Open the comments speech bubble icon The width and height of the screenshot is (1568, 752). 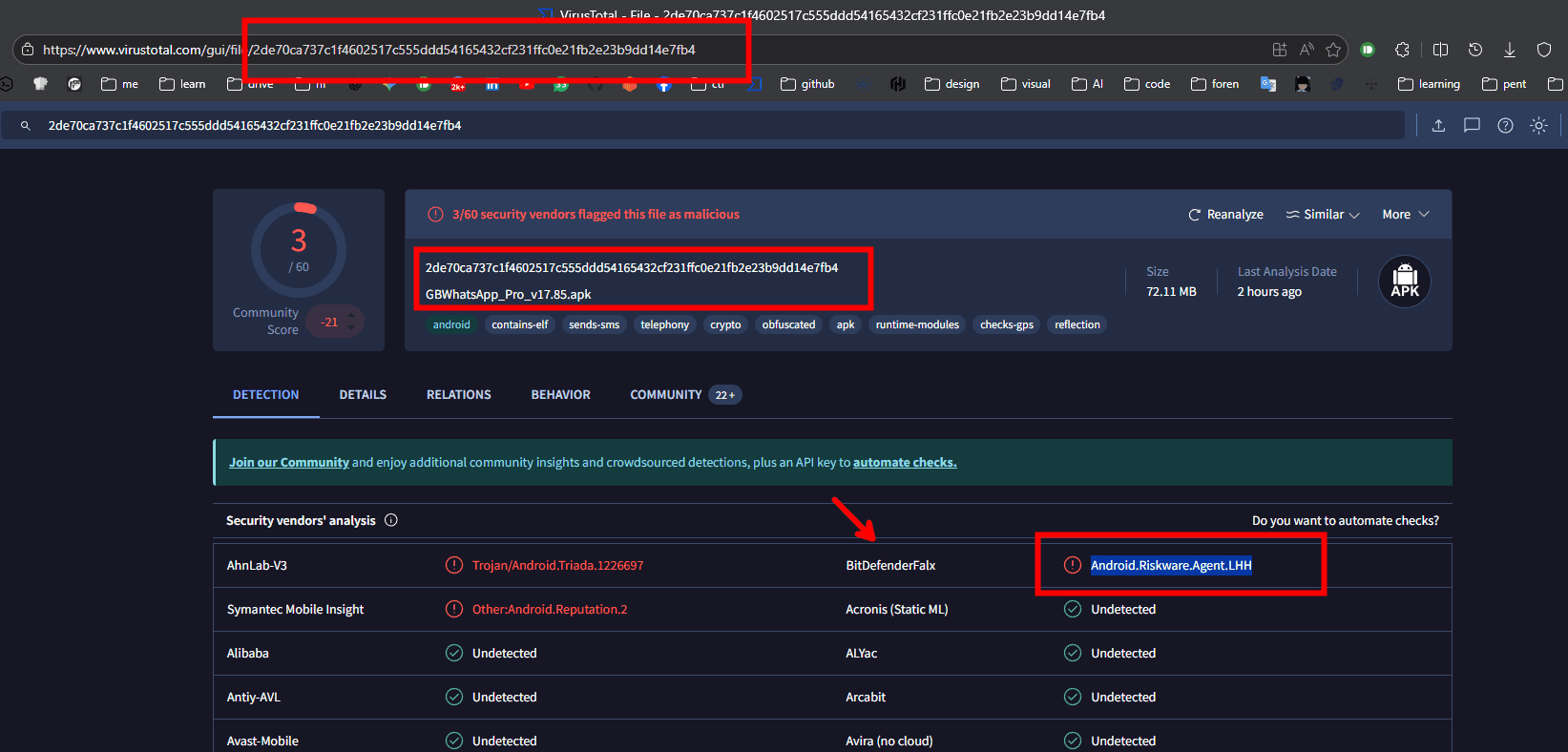pos(1472,125)
